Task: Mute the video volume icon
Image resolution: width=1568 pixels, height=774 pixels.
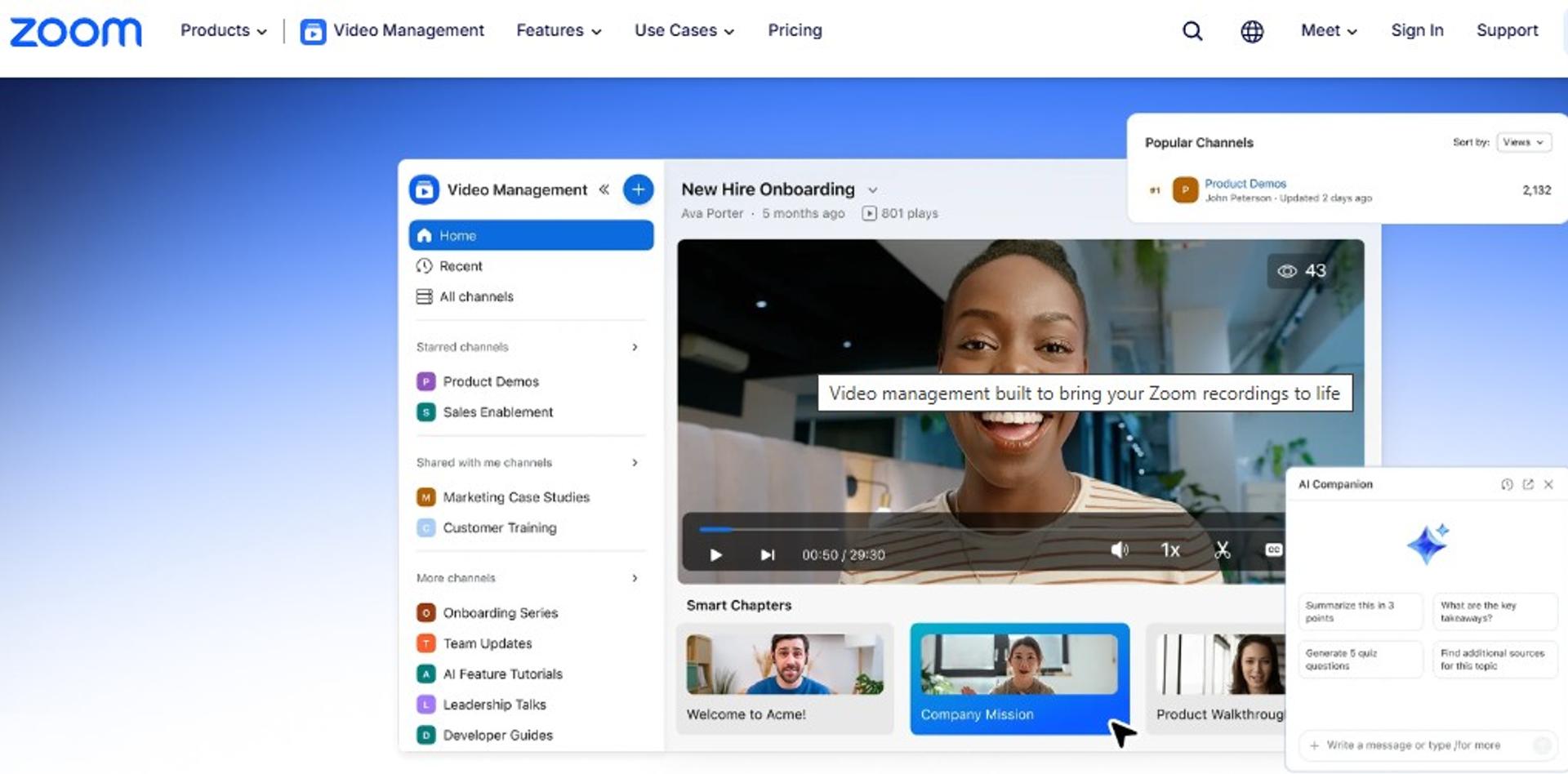Action: 1120,550
